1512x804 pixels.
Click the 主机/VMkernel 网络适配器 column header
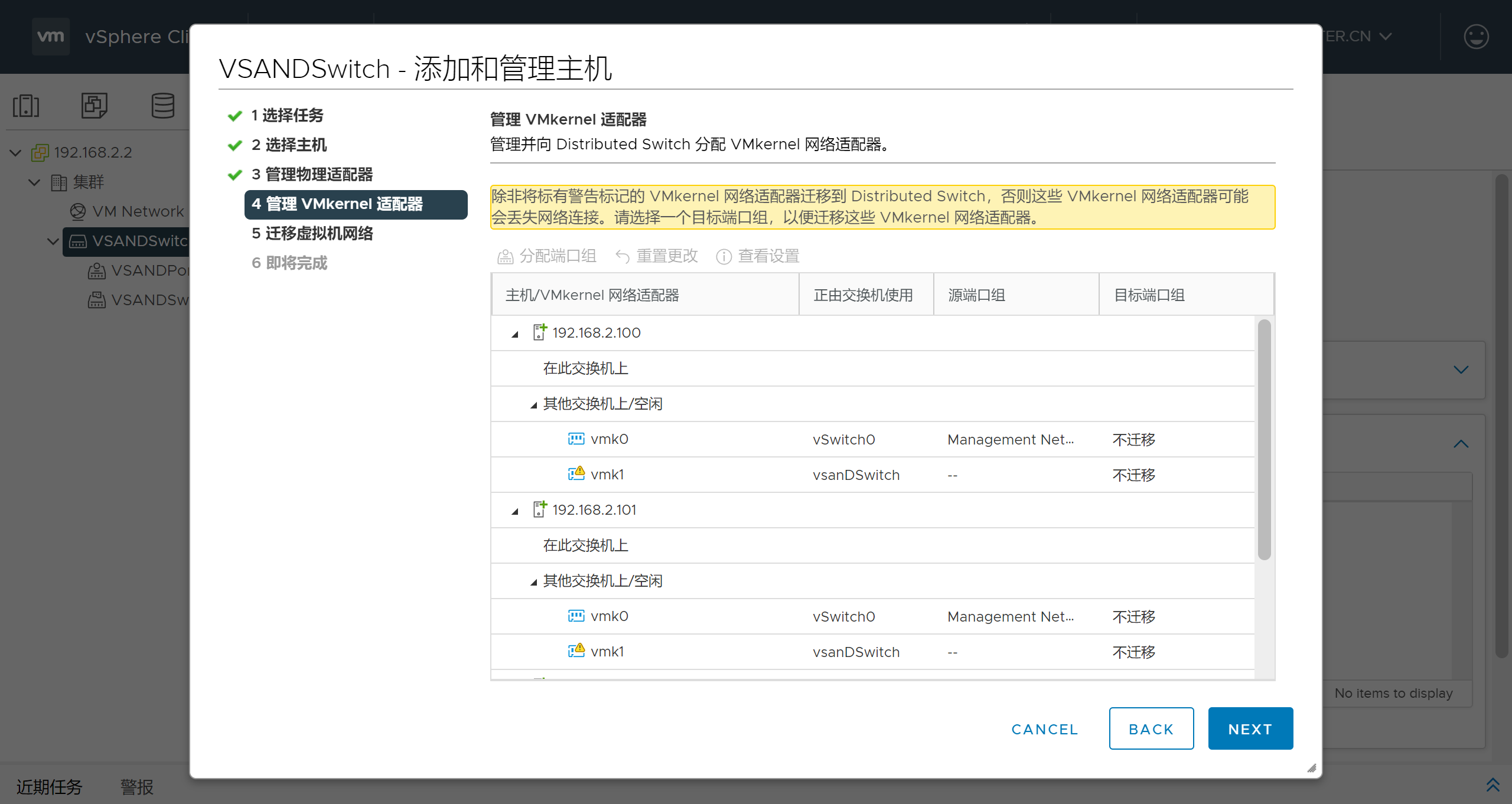(645, 295)
